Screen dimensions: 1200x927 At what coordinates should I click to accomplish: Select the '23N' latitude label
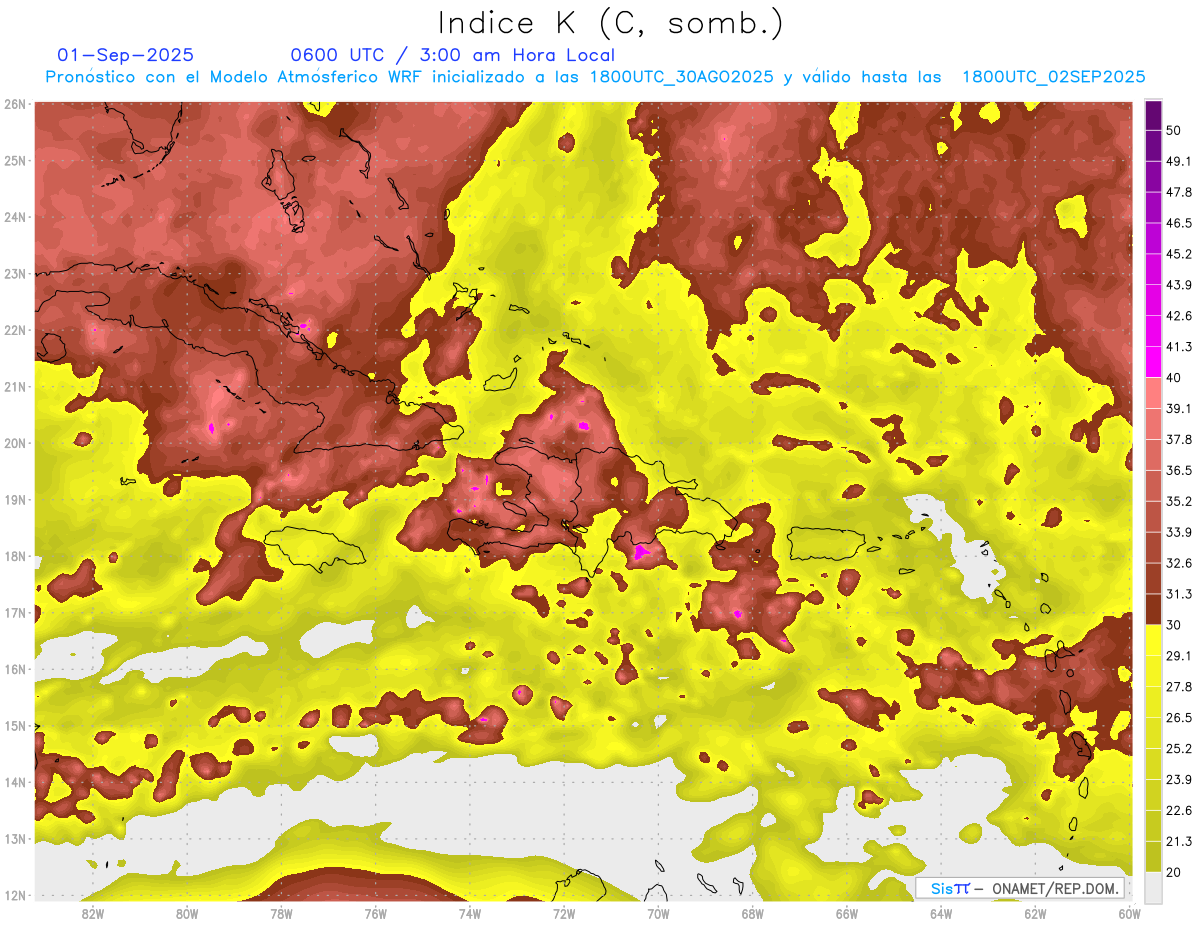click(15, 273)
